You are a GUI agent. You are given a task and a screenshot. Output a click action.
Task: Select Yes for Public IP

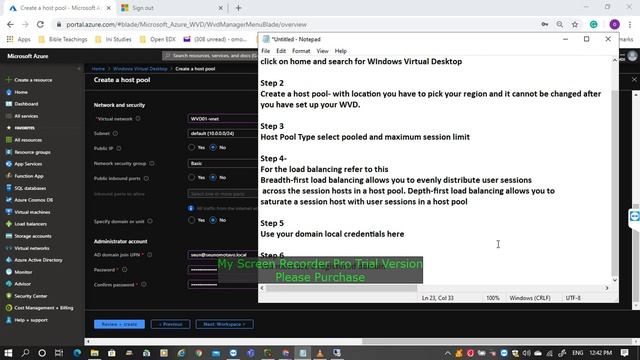pos(191,147)
